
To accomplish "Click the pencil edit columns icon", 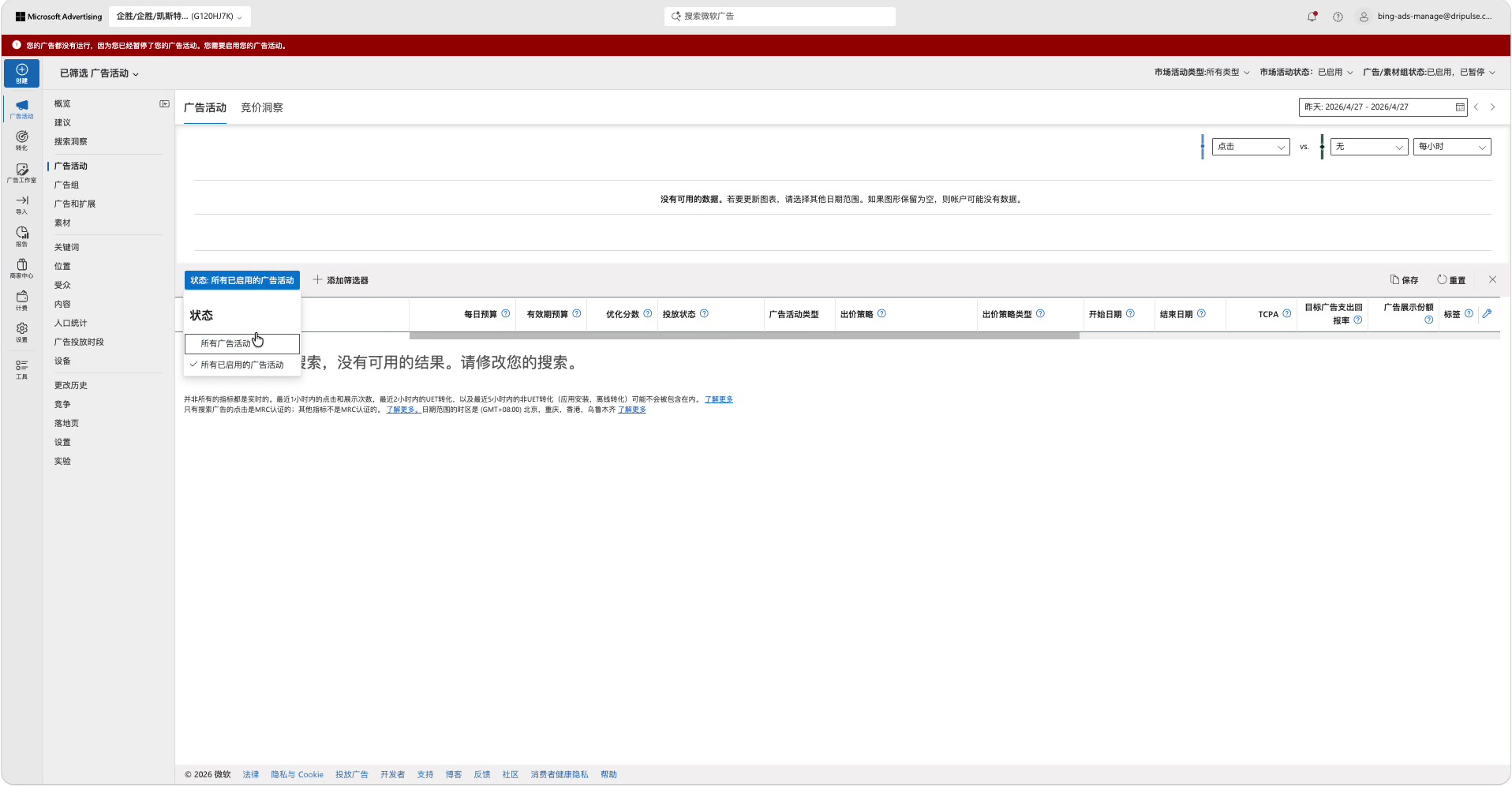I will tap(1487, 313).
